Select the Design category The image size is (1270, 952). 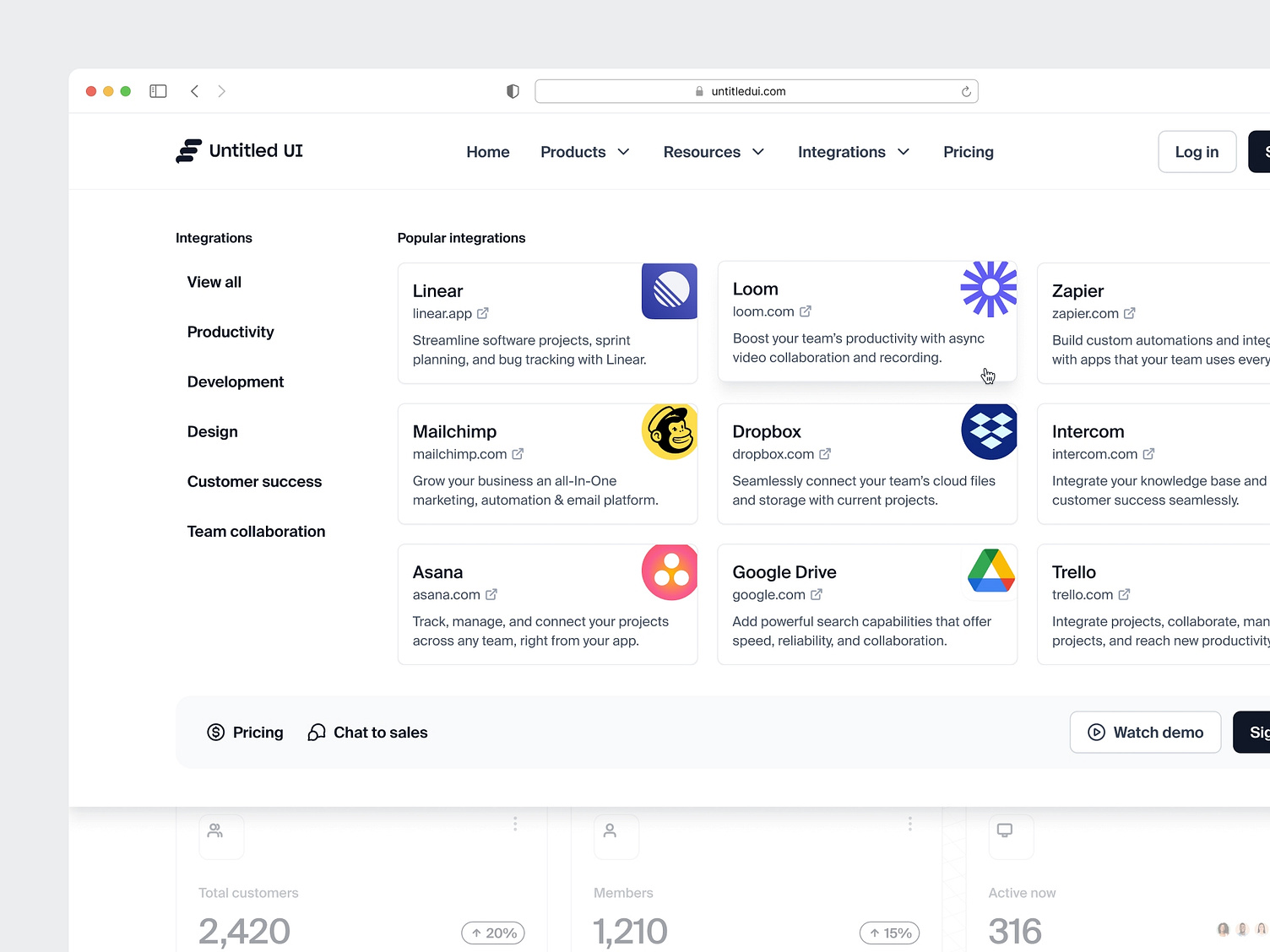pos(213,431)
